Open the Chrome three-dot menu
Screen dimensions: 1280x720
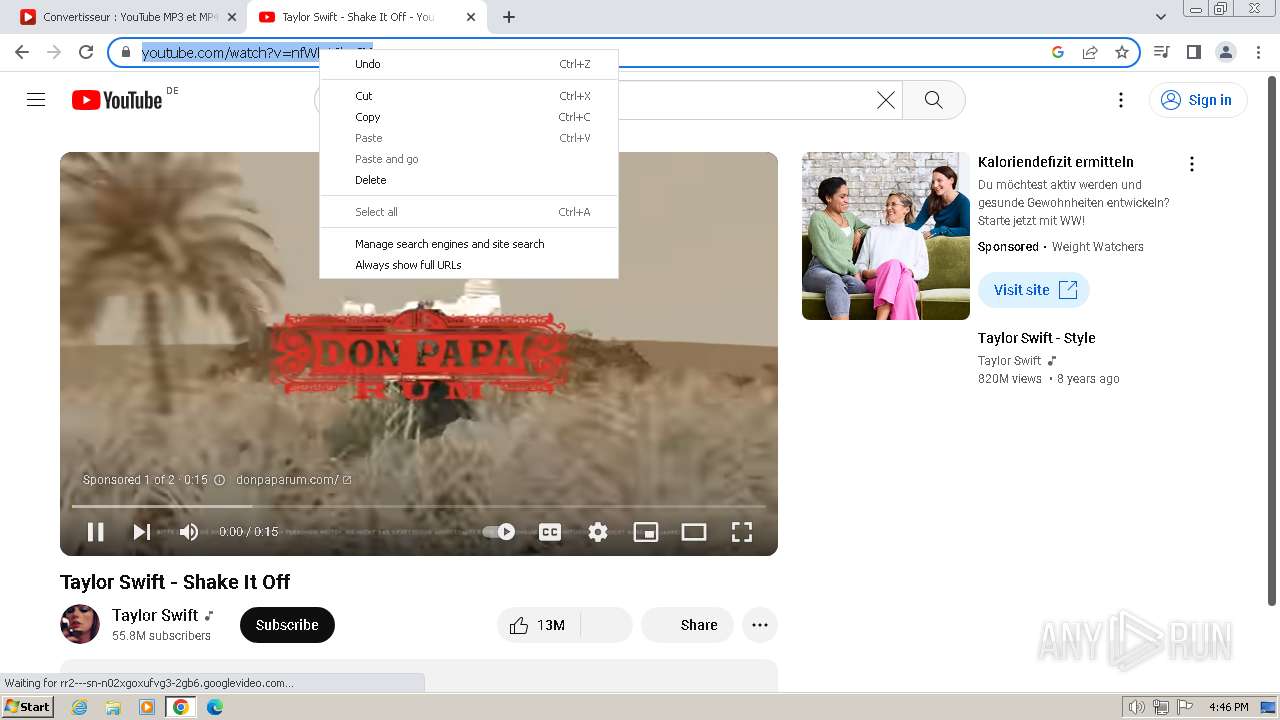(x=1257, y=52)
